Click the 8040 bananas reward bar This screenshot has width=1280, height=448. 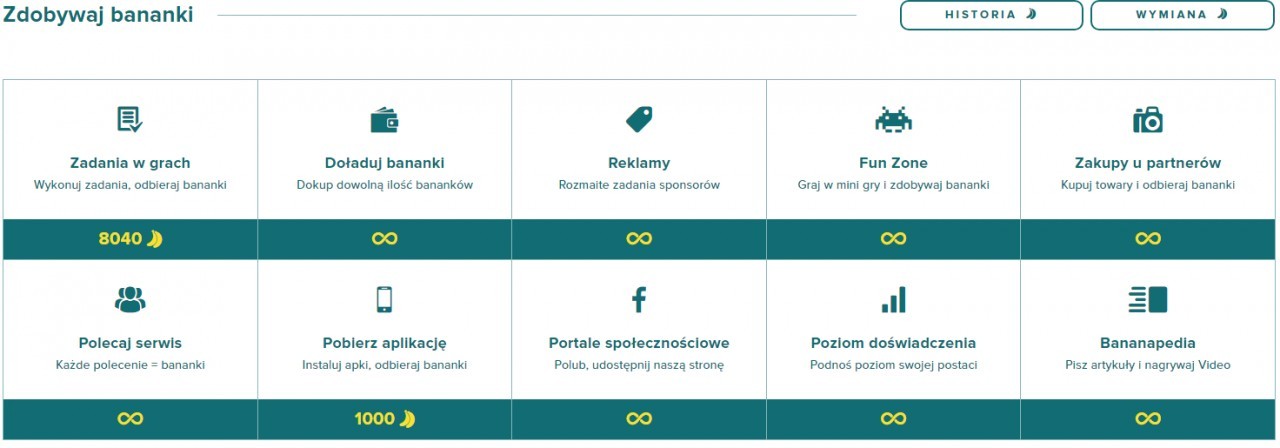coord(130,239)
